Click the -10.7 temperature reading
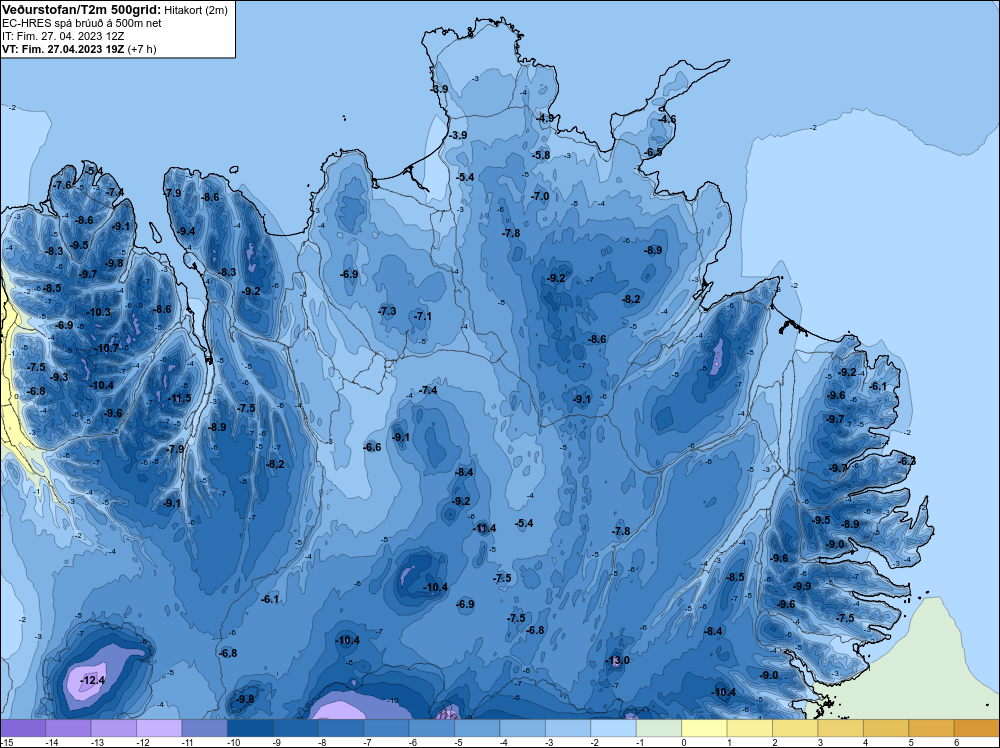The width and height of the screenshot is (1000, 748). coord(107,348)
